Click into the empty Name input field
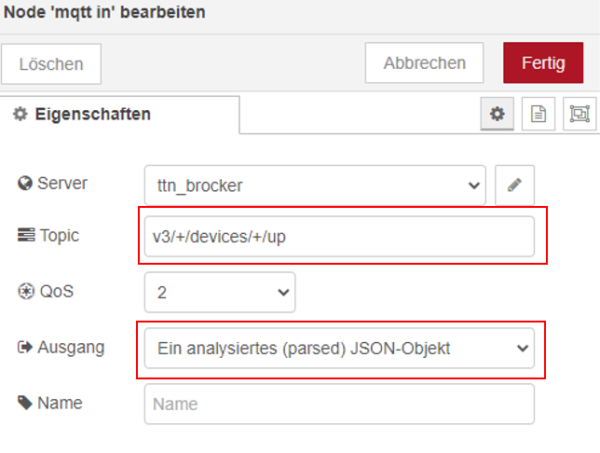Image resolution: width=600 pixels, height=453 pixels. (340, 404)
